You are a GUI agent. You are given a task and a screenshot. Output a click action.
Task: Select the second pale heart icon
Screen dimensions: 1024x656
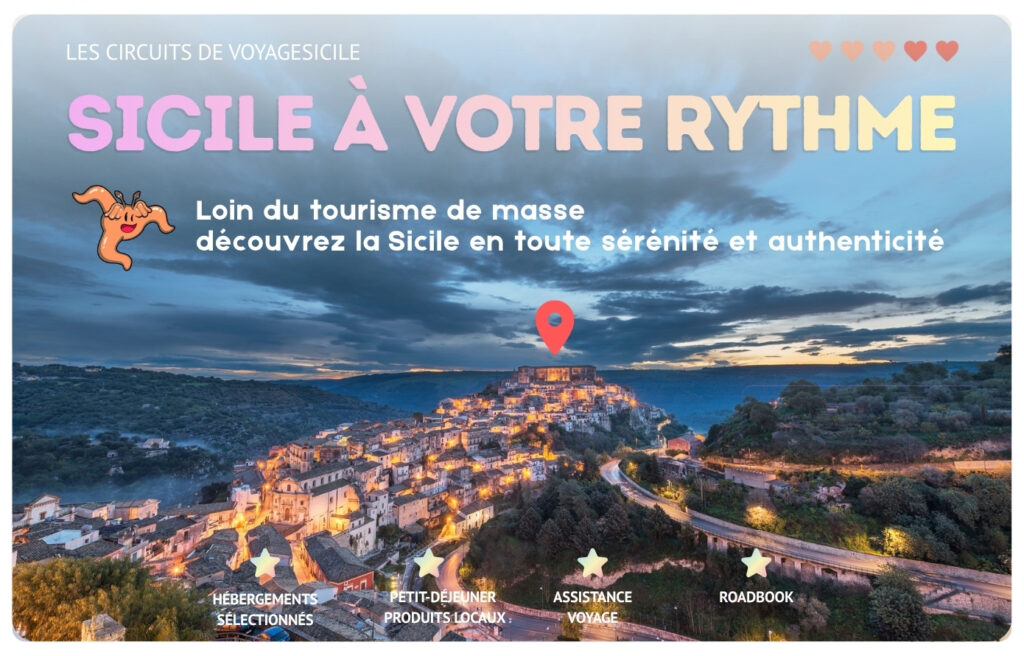pos(852,51)
